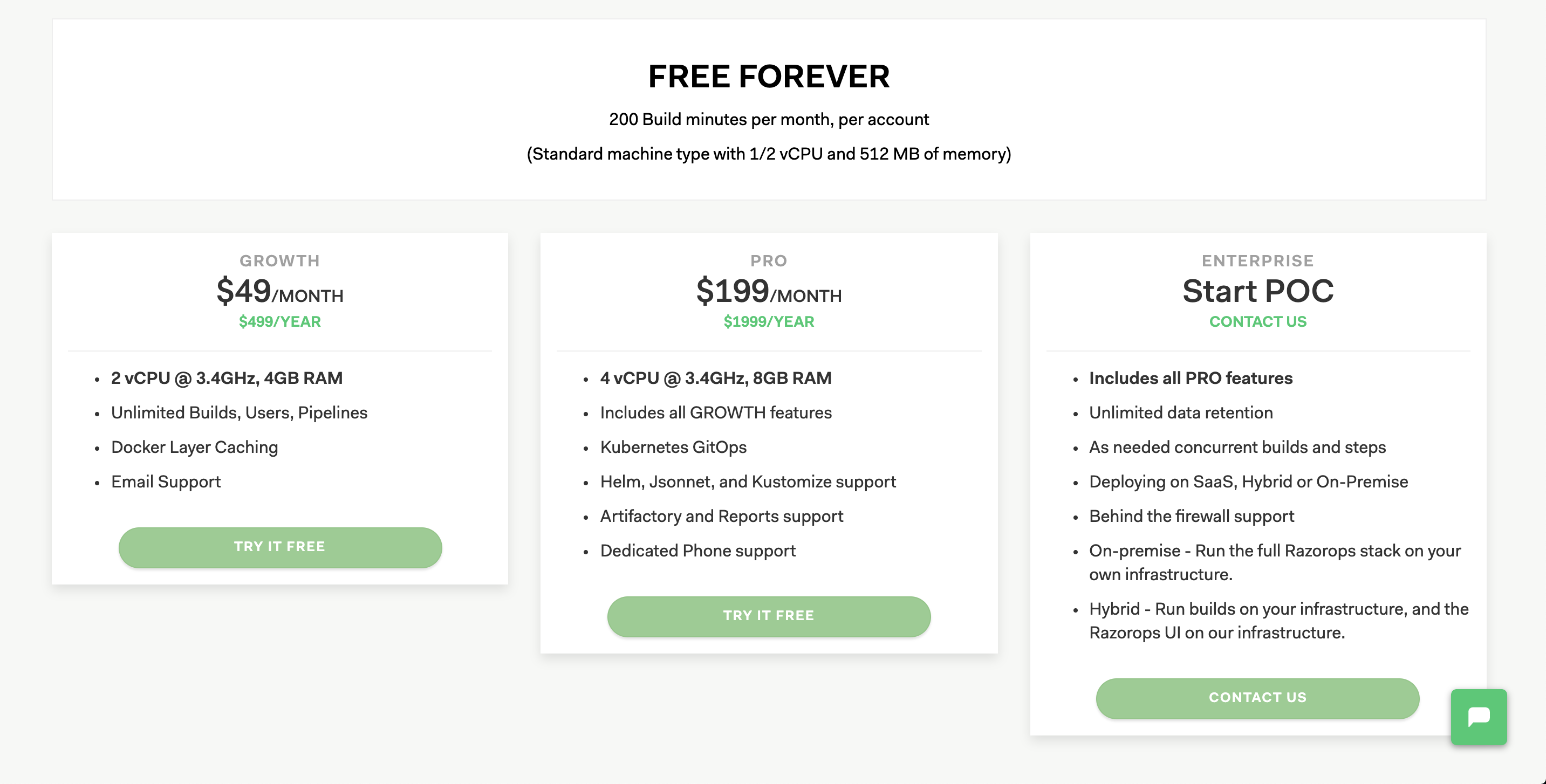Click the Docker Layer Caching feature item
Viewport: 1546px width, 784px height.
[194, 448]
